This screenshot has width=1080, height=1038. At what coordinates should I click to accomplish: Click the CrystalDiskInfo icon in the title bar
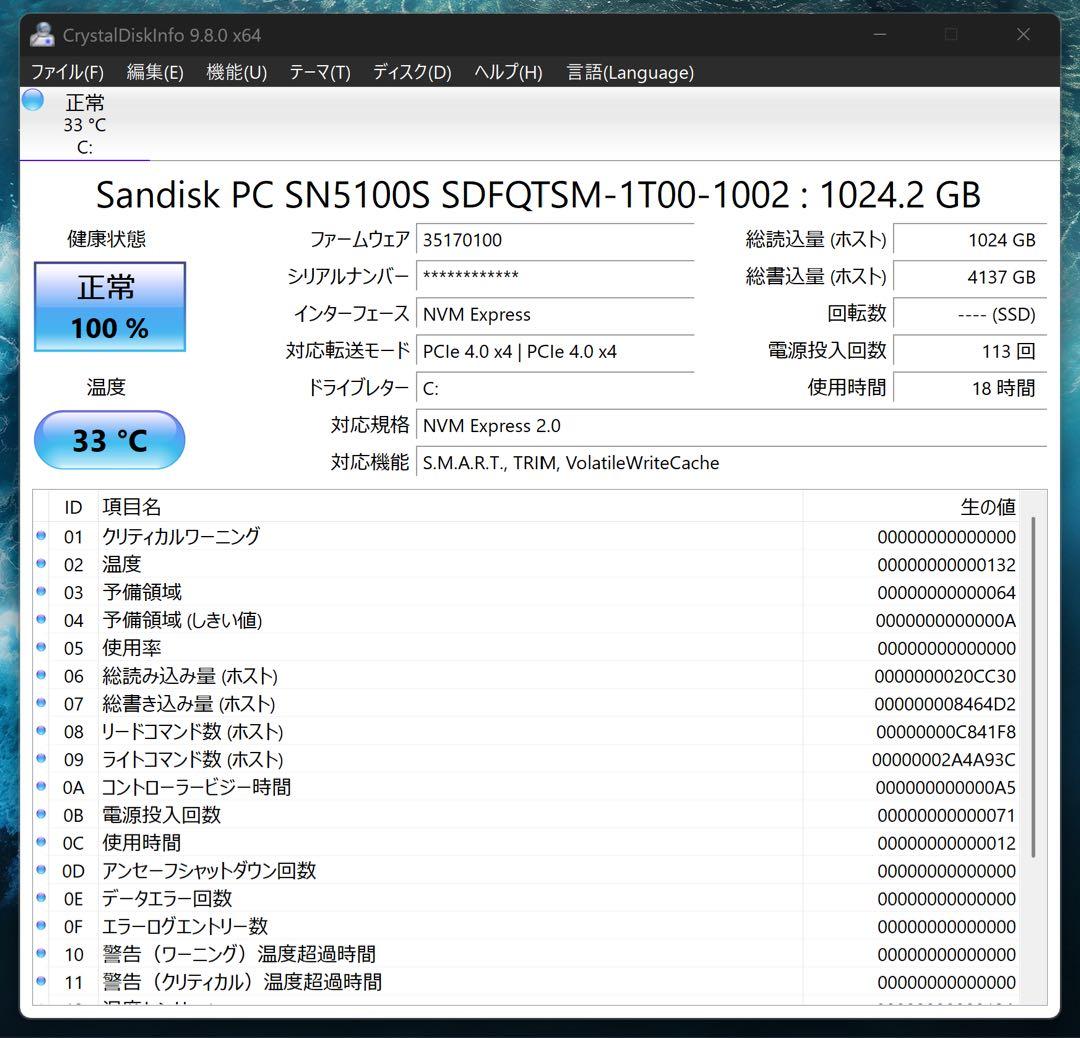point(41,34)
